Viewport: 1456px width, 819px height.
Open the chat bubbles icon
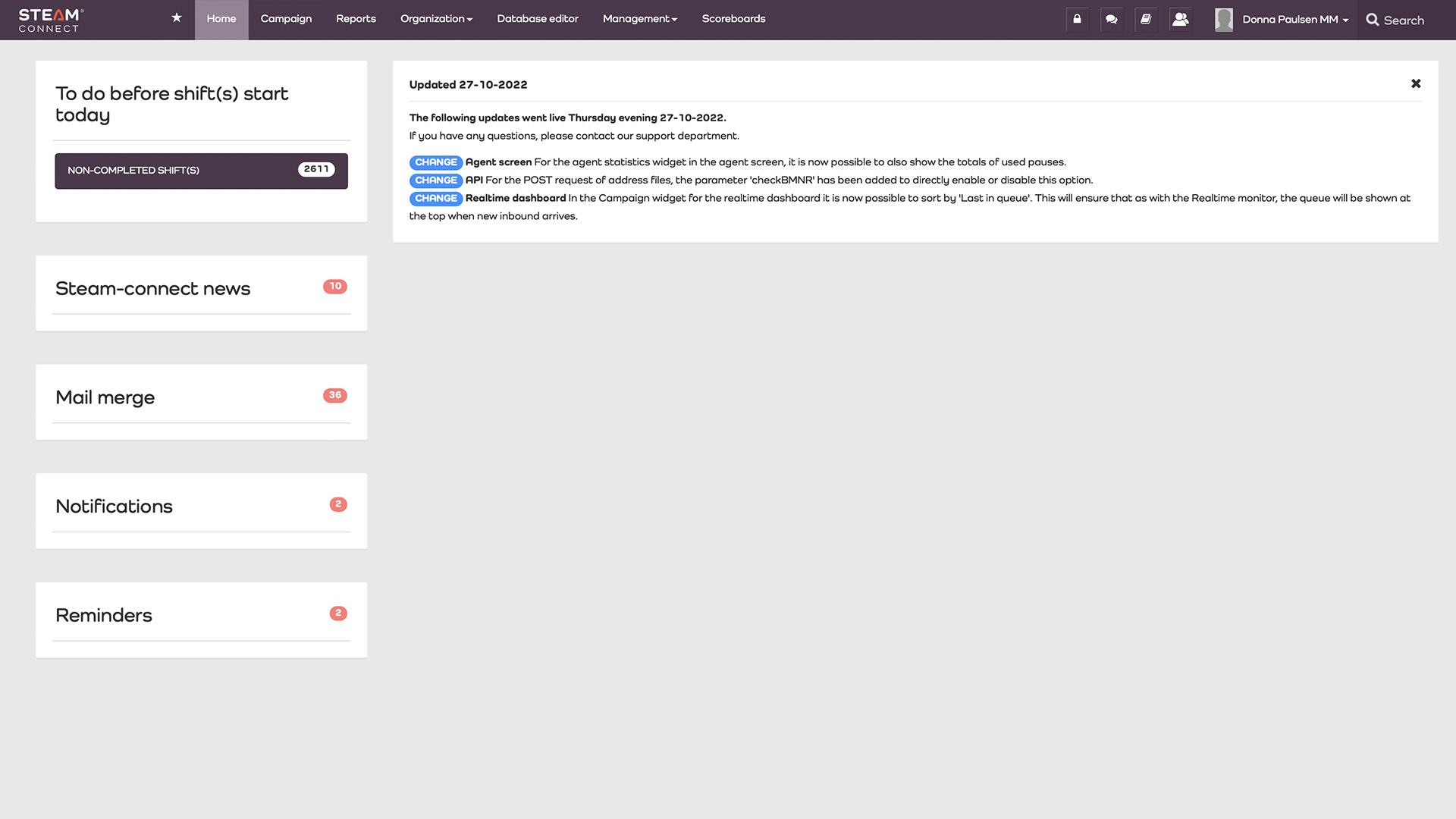pos(1112,20)
